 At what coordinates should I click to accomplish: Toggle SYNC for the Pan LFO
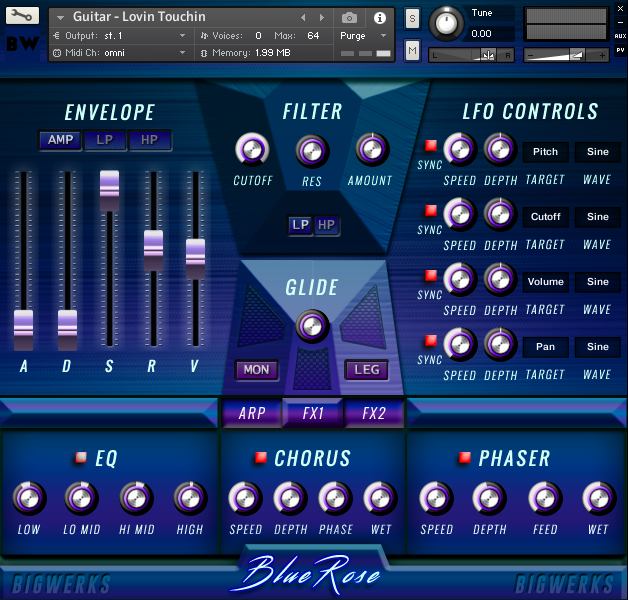pyautogui.click(x=431, y=340)
